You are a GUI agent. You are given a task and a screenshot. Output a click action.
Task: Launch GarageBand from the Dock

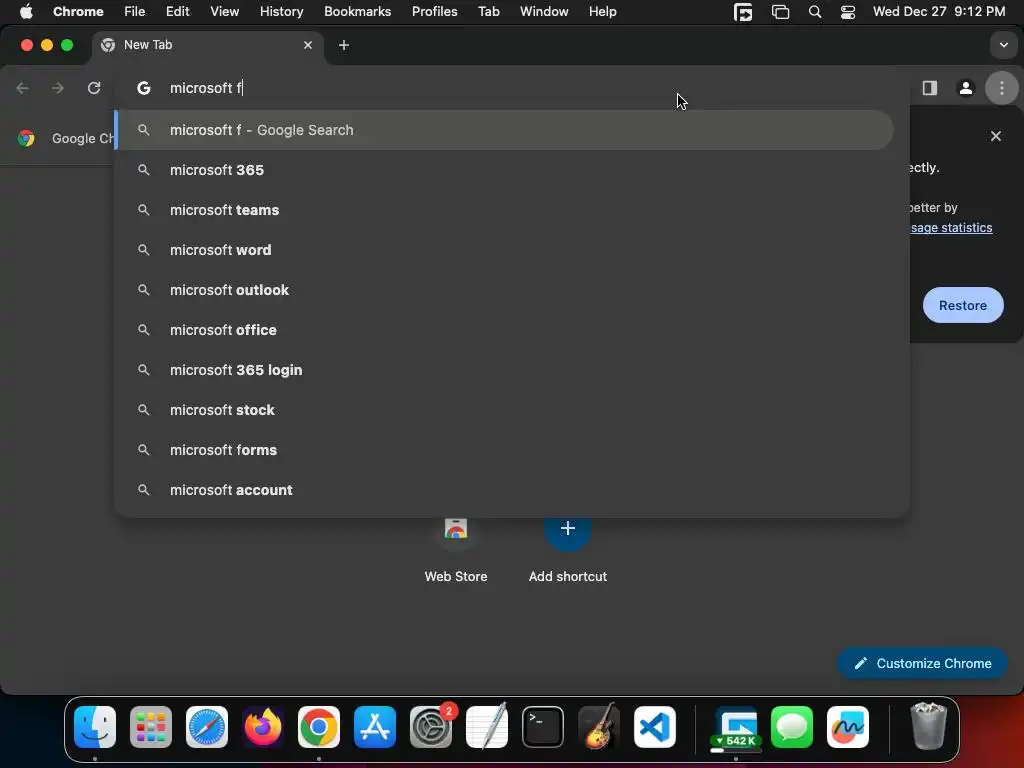point(599,726)
